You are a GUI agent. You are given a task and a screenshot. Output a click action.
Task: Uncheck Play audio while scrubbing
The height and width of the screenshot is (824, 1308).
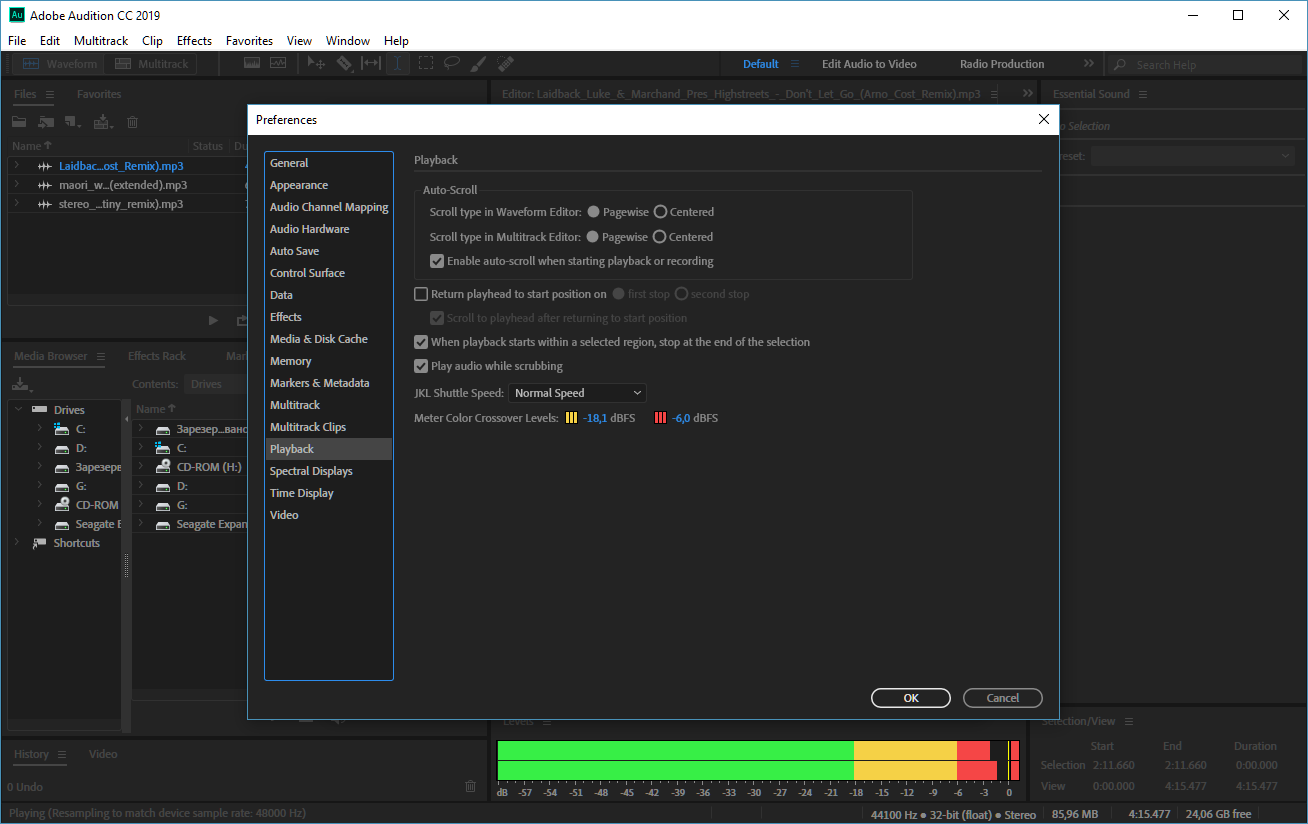(x=421, y=366)
